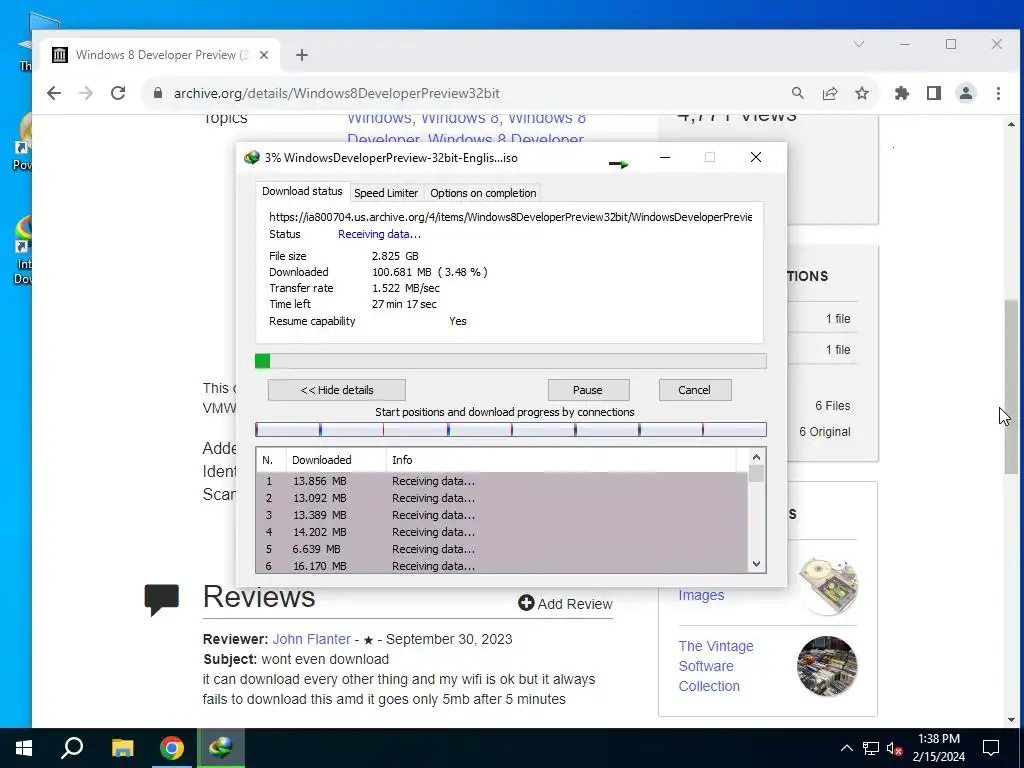Open the taskbar clock and date
The image size is (1024, 768).
[939, 748]
